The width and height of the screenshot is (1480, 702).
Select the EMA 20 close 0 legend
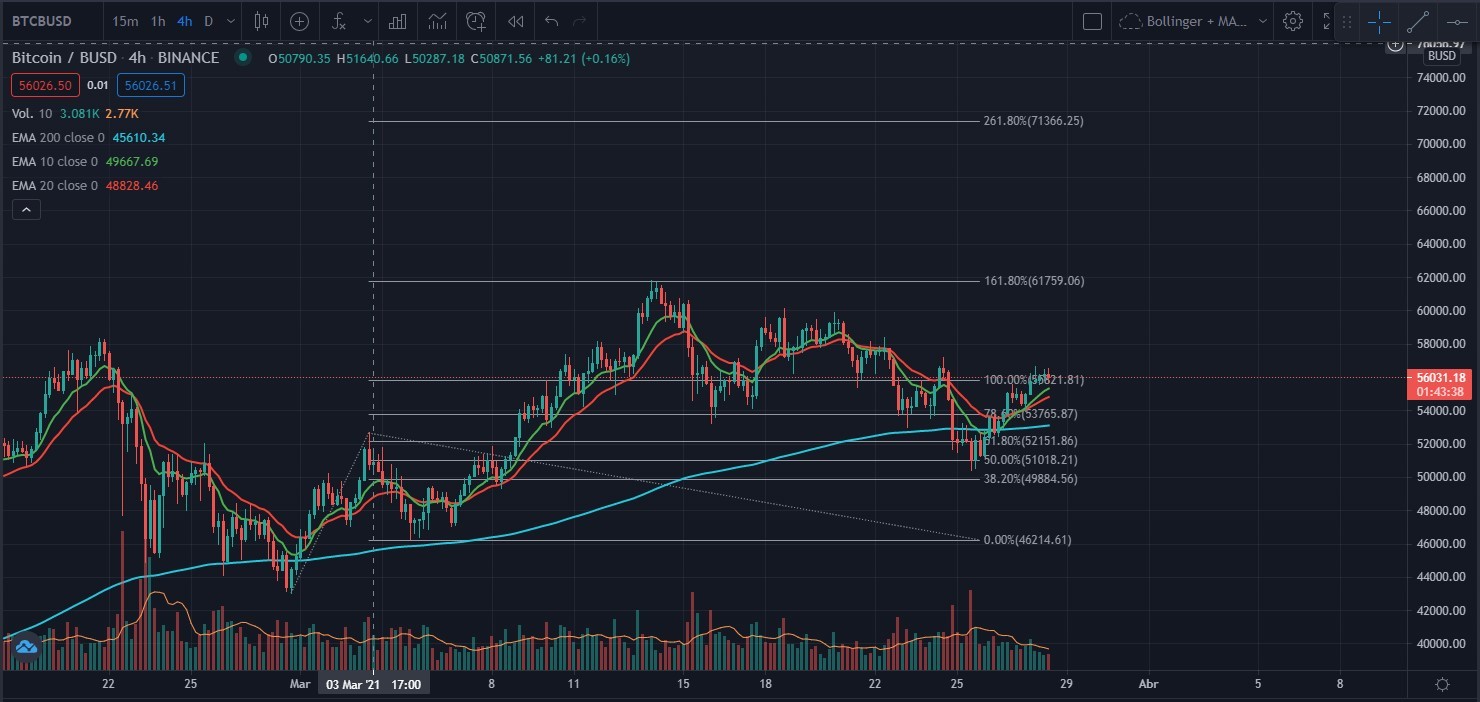(85, 186)
